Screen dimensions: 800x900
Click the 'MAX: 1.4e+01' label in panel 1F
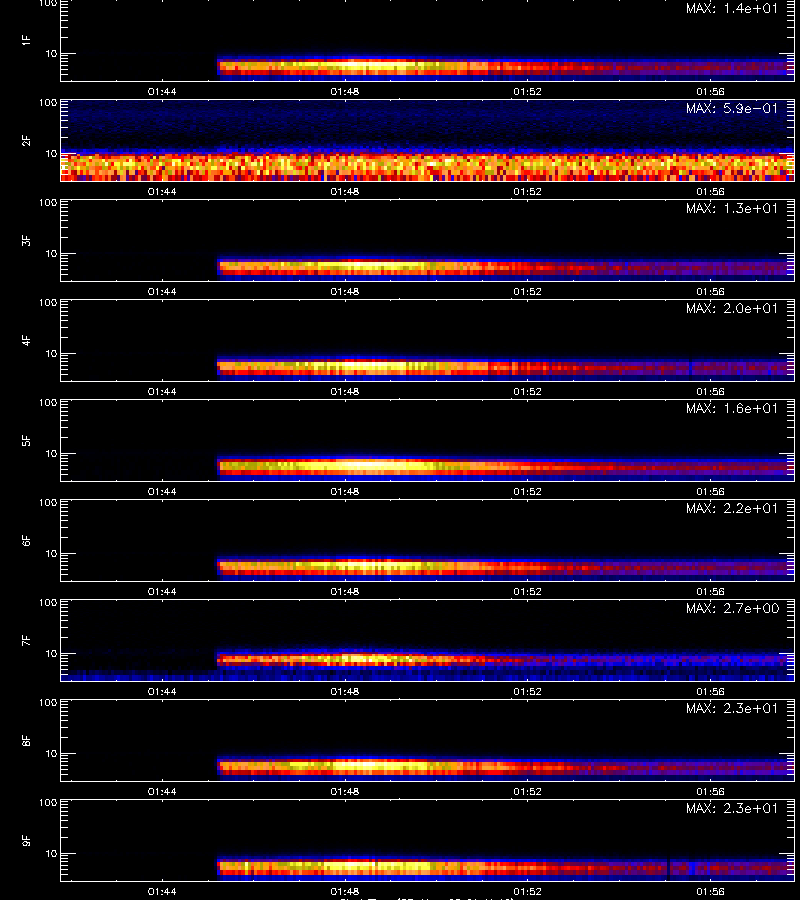coord(732,9)
